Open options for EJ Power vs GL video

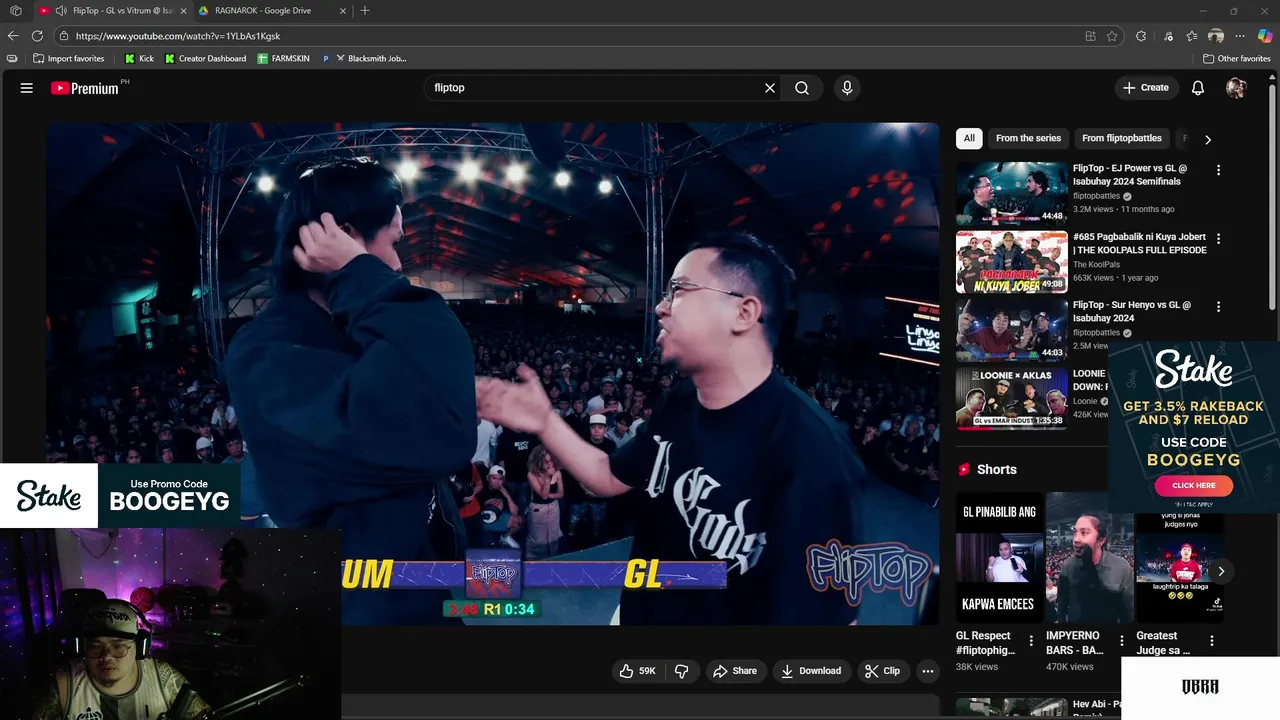click(x=1218, y=170)
